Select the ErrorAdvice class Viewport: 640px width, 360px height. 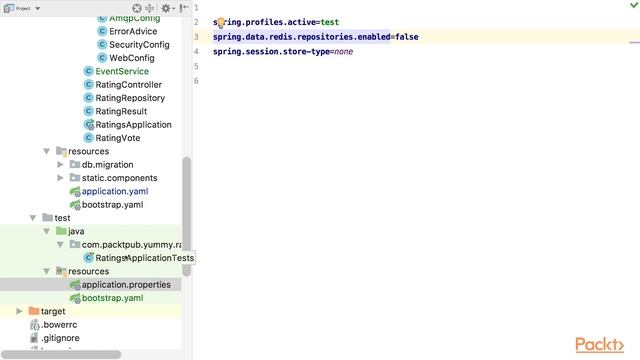pos(133,31)
